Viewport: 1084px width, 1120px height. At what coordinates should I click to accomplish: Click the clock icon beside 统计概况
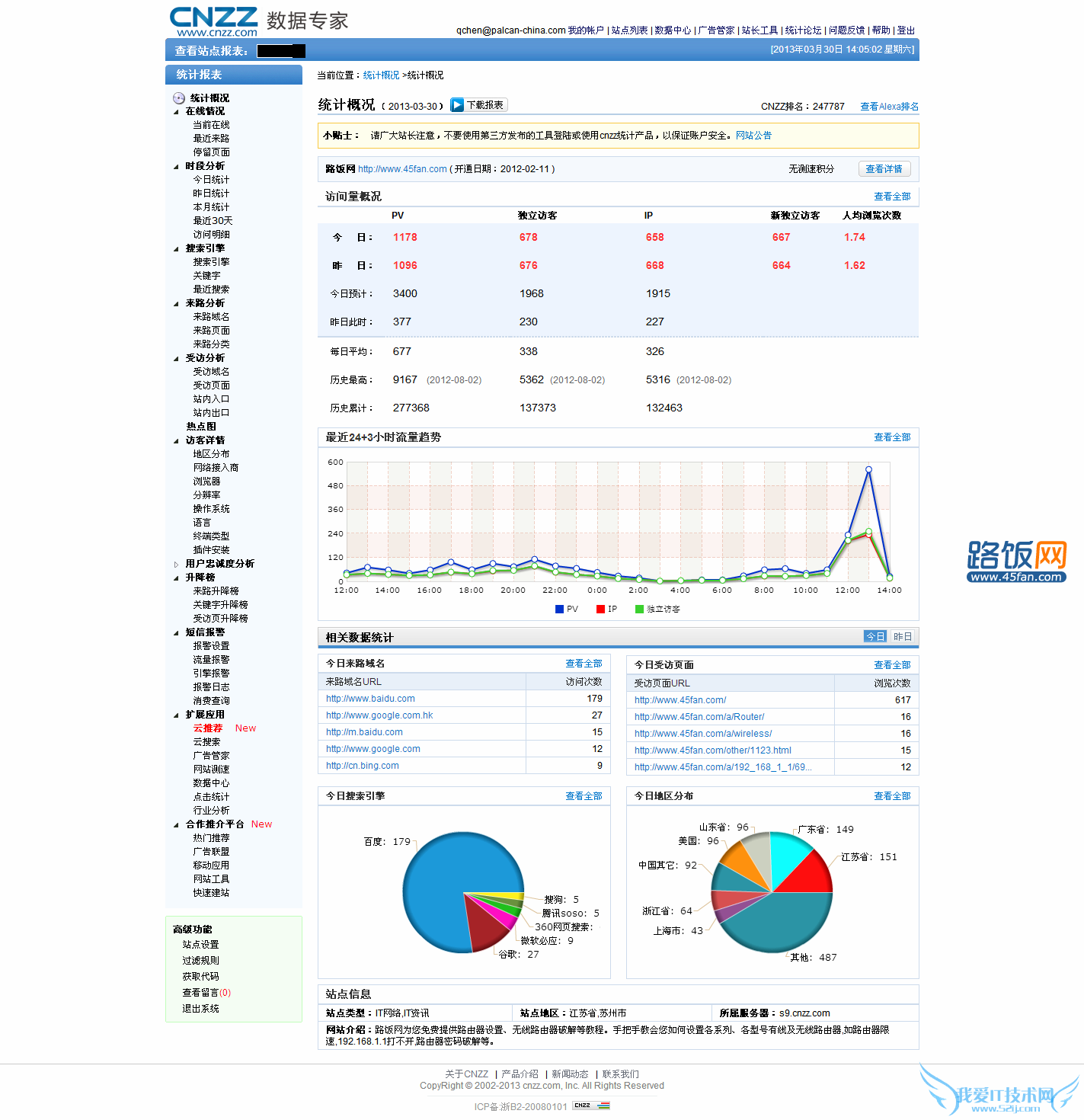coord(179,98)
